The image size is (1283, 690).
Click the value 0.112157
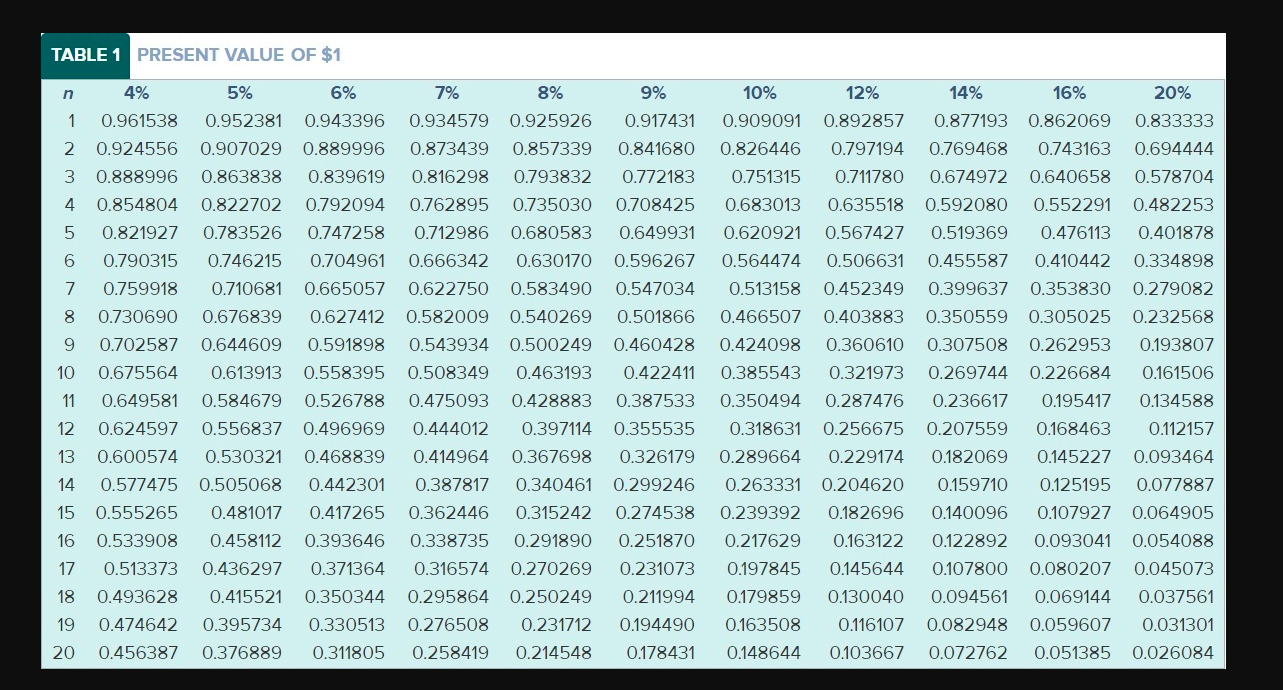pyautogui.click(x=1181, y=429)
